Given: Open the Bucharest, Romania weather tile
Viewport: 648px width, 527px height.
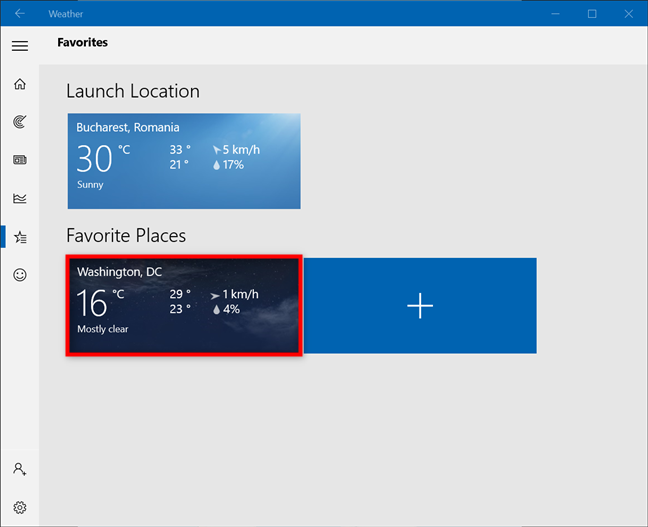Looking at the screenshot, I should pos(184,161).
